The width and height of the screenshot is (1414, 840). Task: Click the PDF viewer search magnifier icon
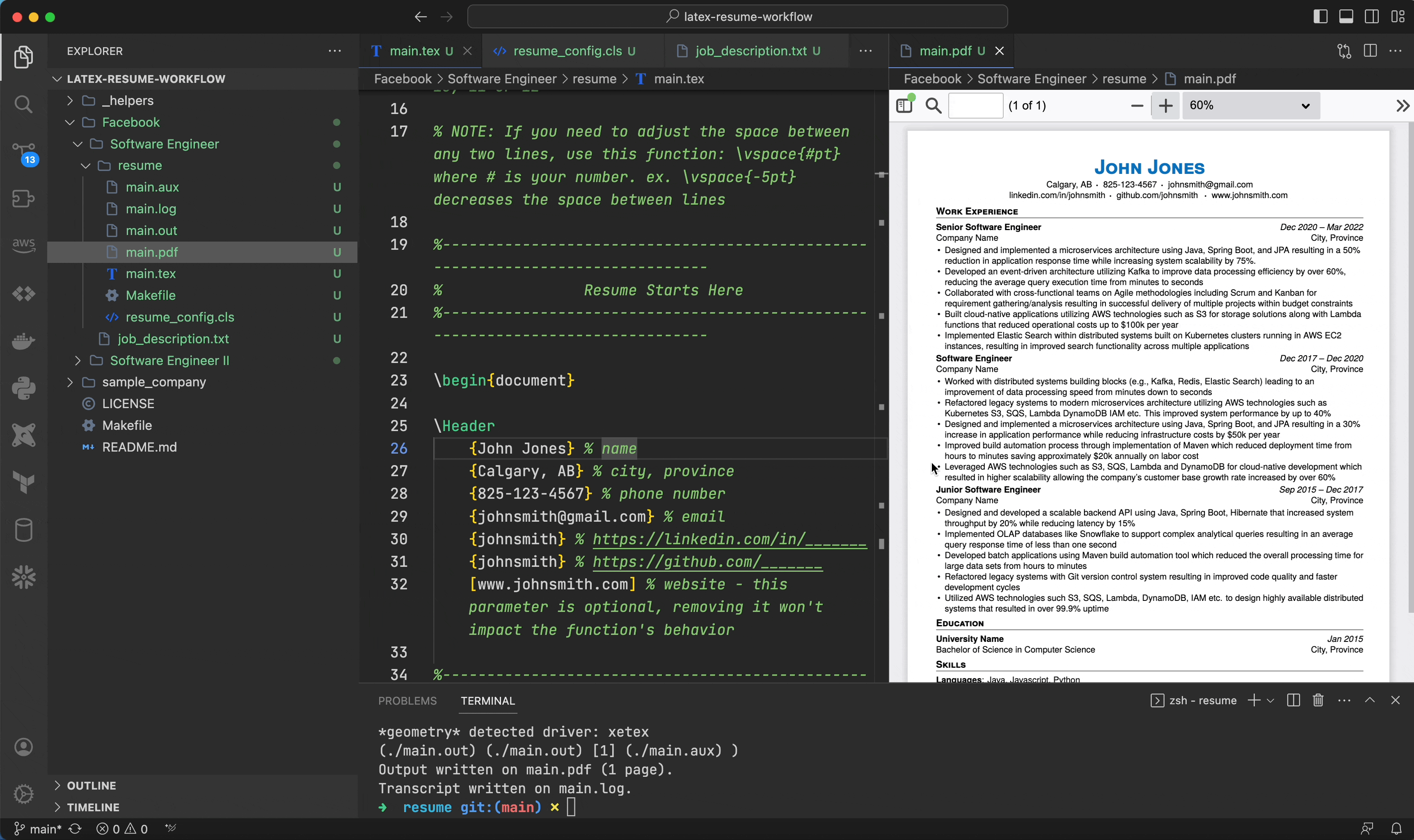click(x=933, y=106)
